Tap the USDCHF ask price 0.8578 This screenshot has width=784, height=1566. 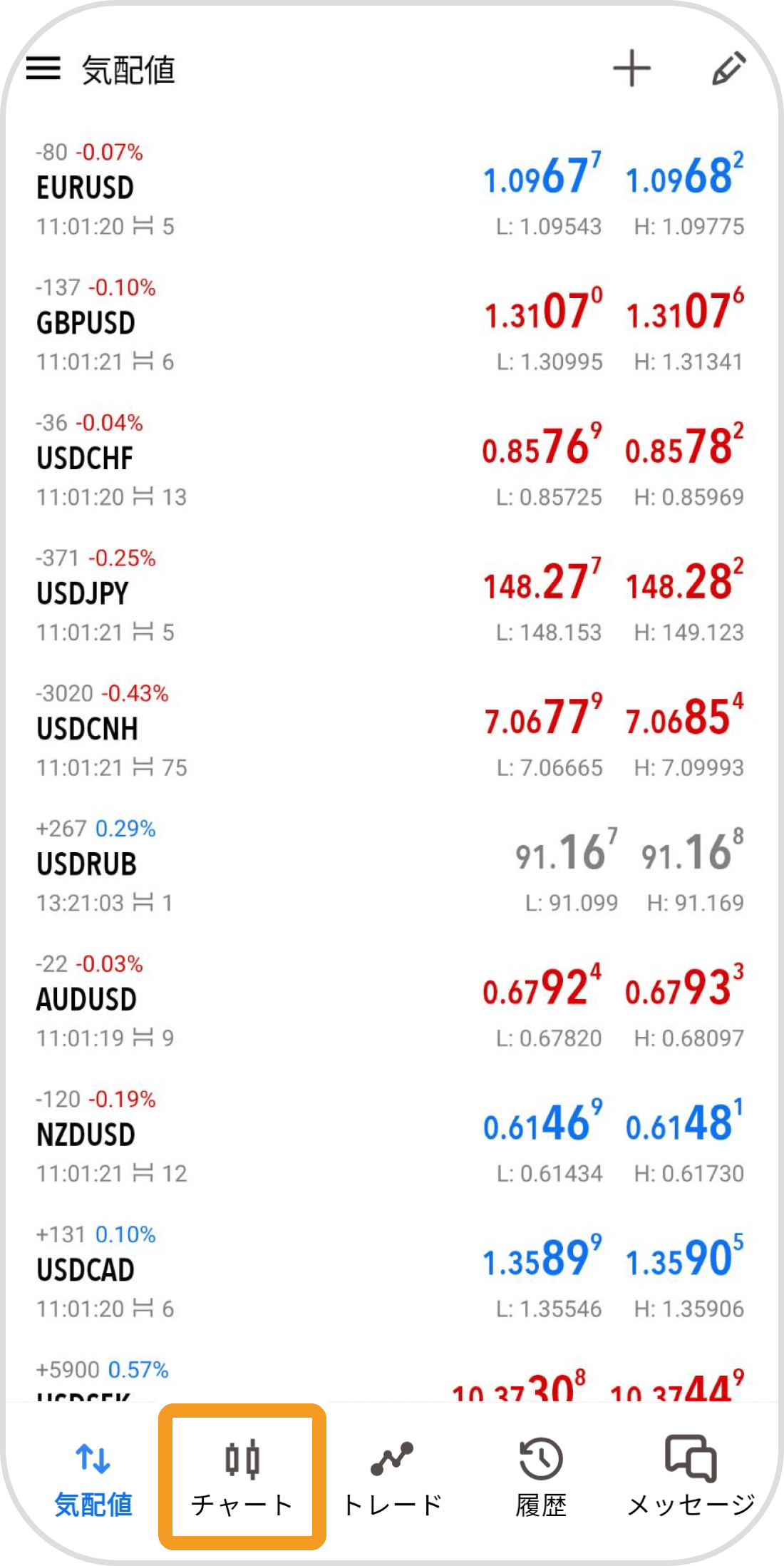pyautogui.click(x=684, y=446)
